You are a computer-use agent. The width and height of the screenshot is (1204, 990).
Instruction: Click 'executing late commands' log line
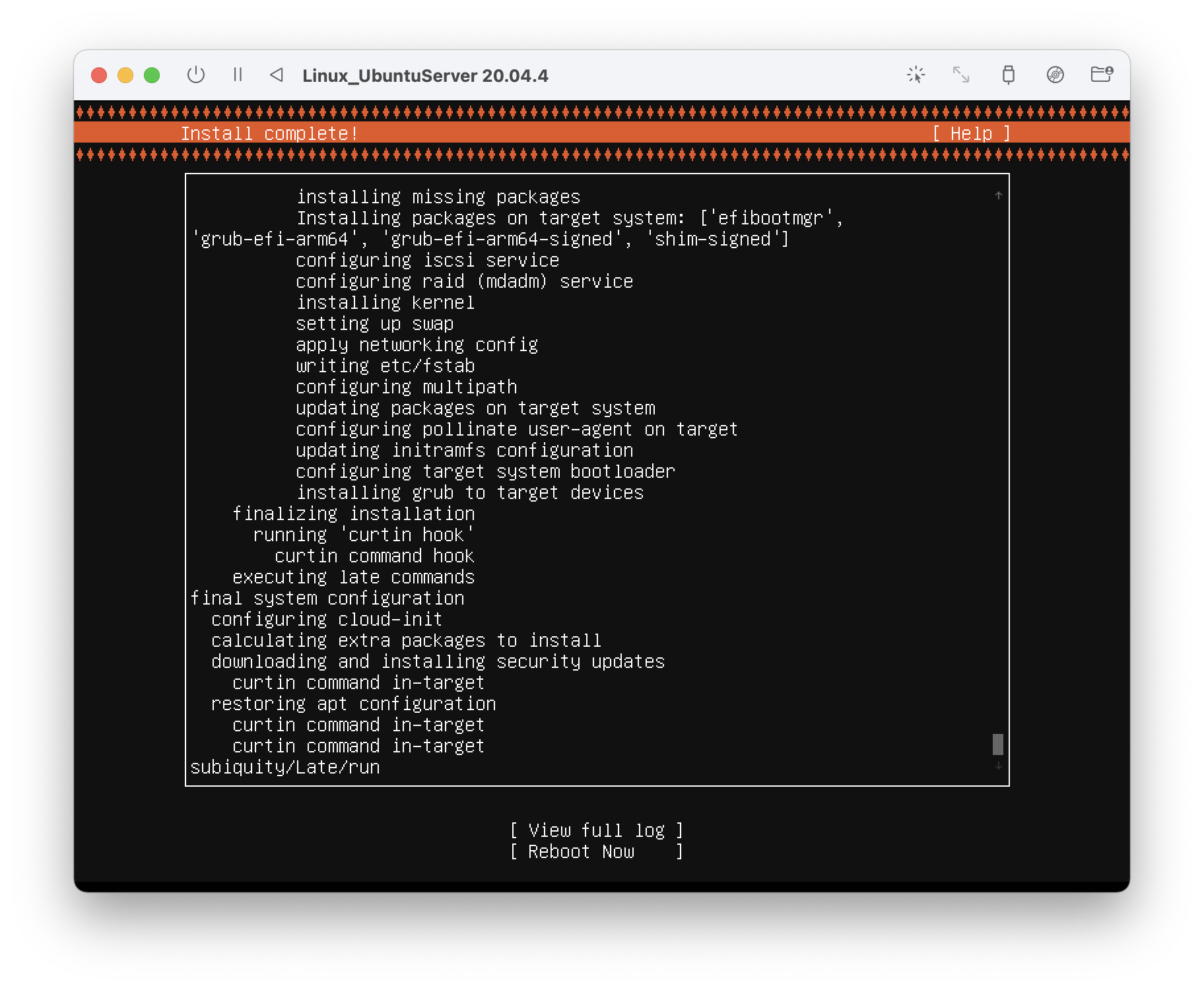click(354, 577)
